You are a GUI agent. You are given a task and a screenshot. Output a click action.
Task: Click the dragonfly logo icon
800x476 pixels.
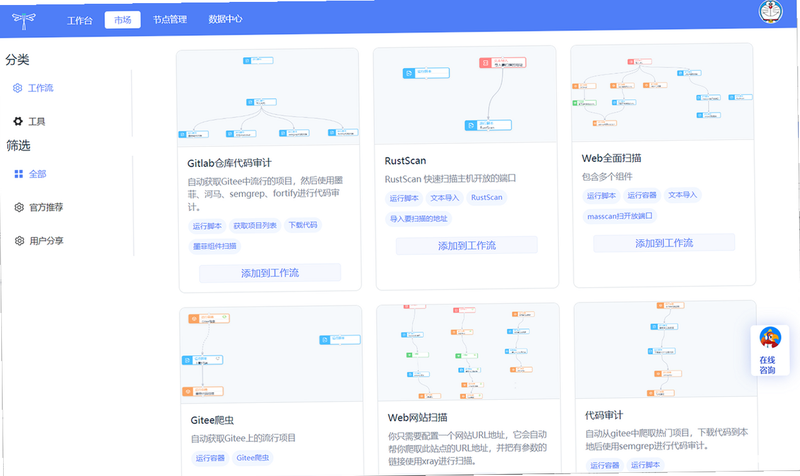[x=23, y=20]
